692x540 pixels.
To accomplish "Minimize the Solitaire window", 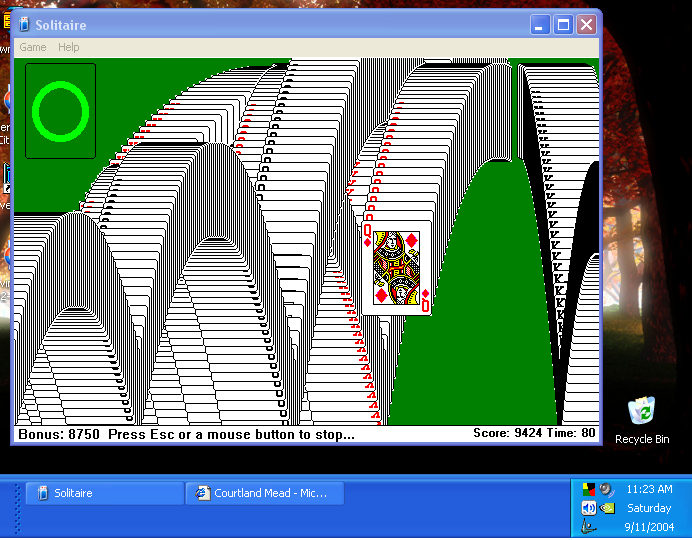I will pyautogui.click(x=540, y=25).
